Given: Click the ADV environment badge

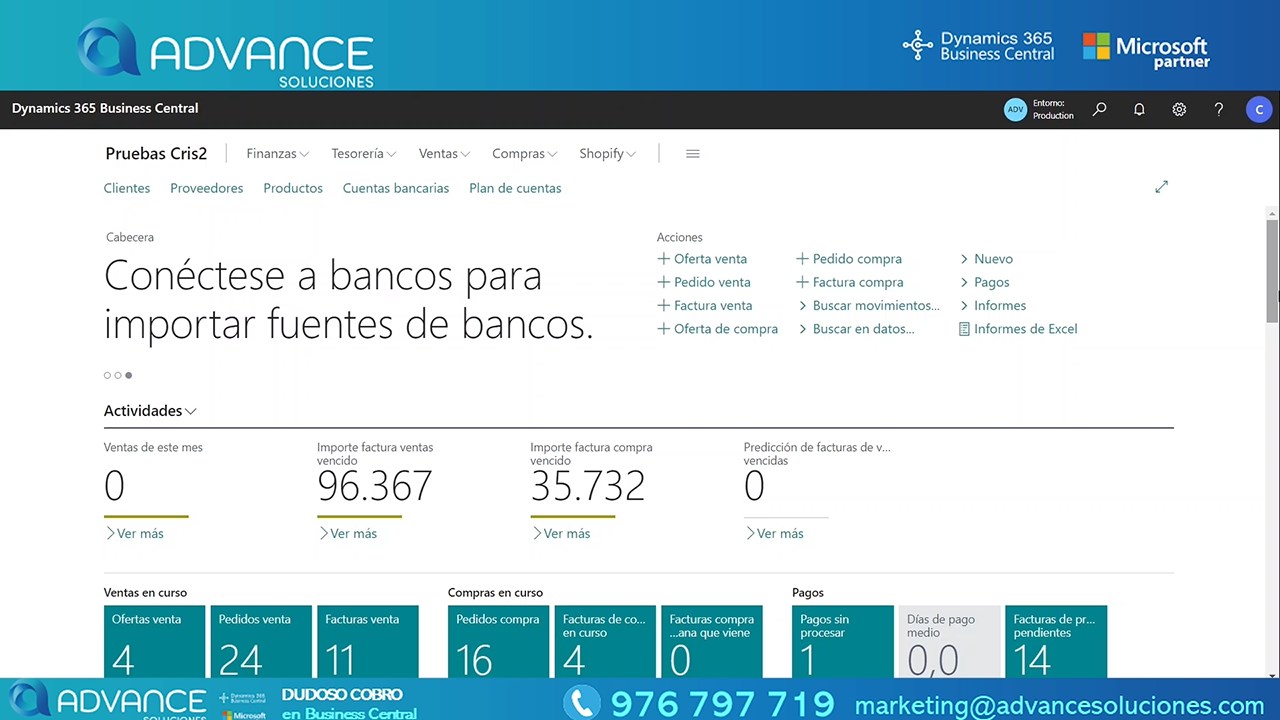Looking at the screenshot, I should (x=1015, y=109).
